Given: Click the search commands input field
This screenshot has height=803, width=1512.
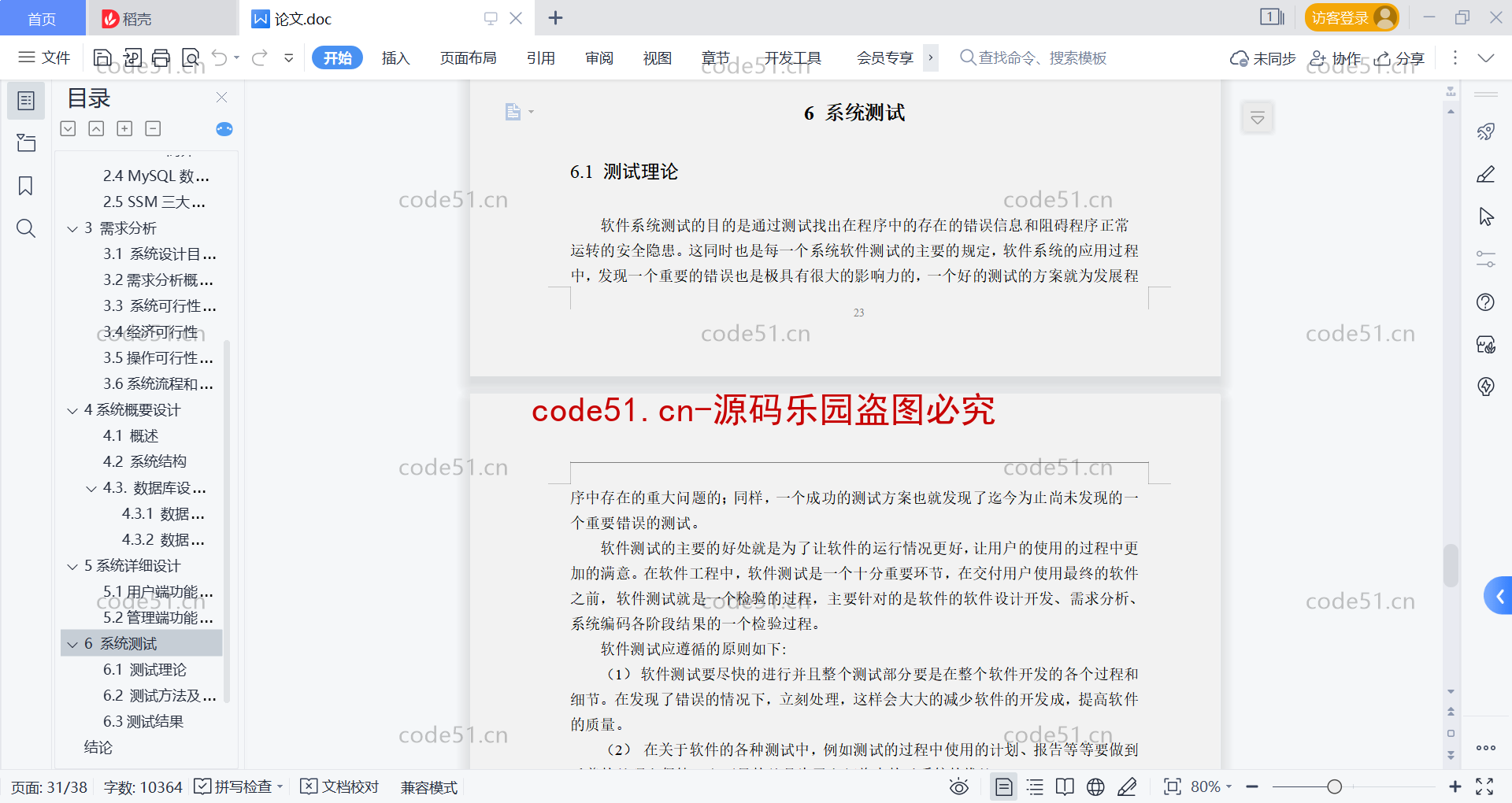Looking at the screenshot, I should click(1033, 57).
